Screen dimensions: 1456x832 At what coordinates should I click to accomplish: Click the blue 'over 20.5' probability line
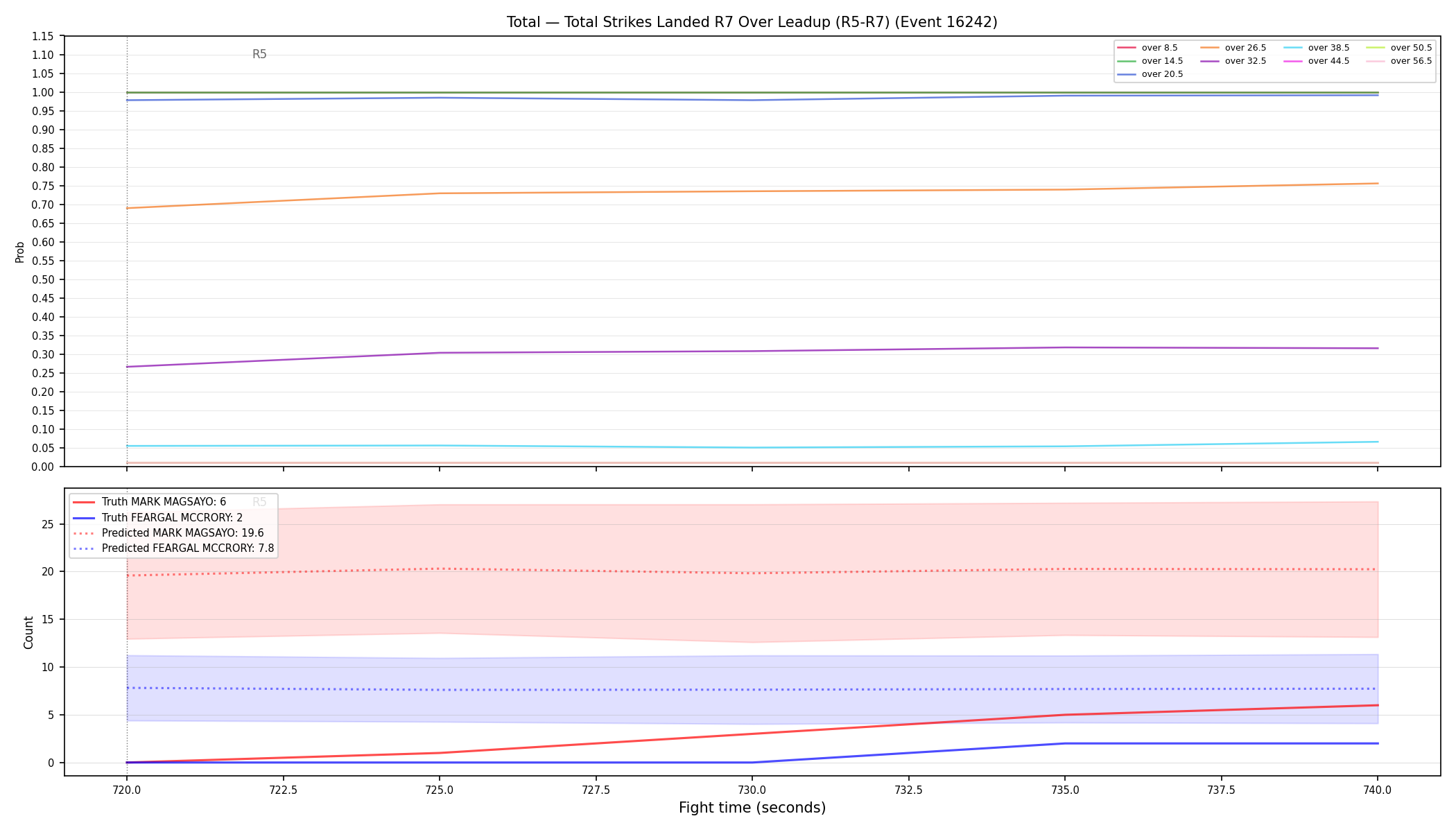(752, 100)
